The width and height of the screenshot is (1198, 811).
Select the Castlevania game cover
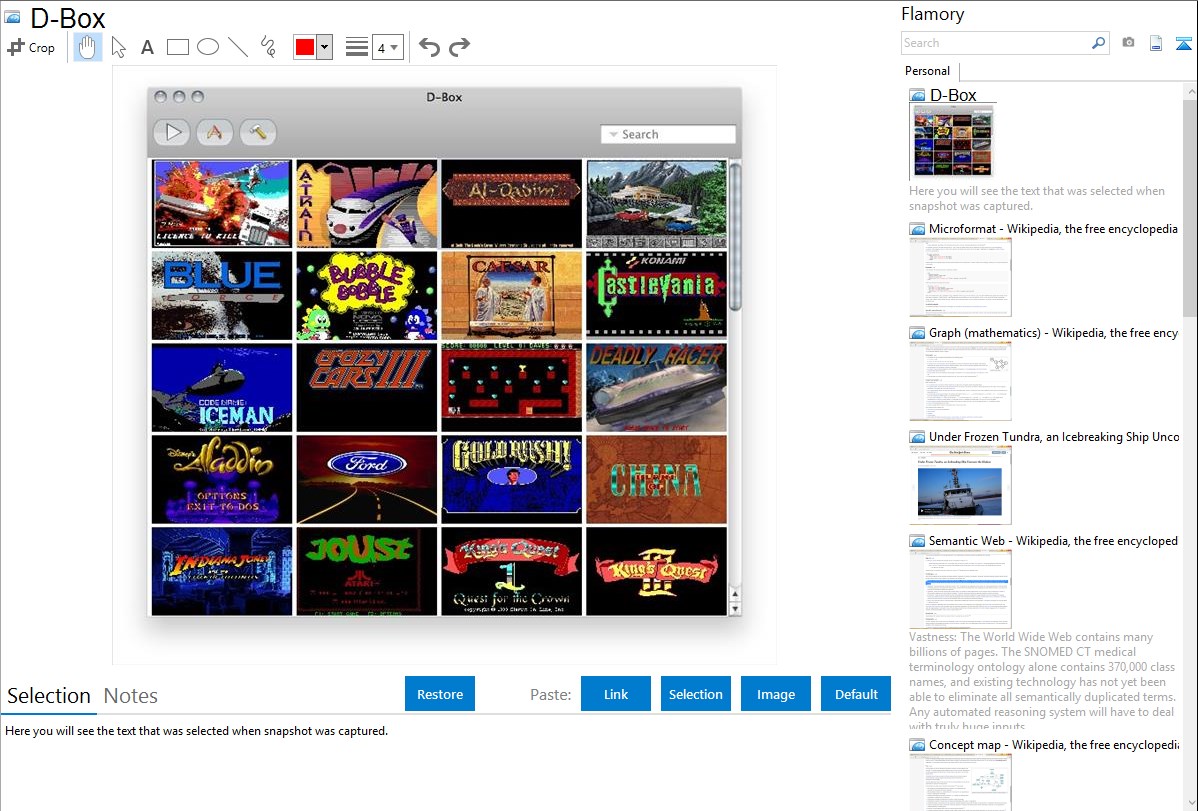656,295
